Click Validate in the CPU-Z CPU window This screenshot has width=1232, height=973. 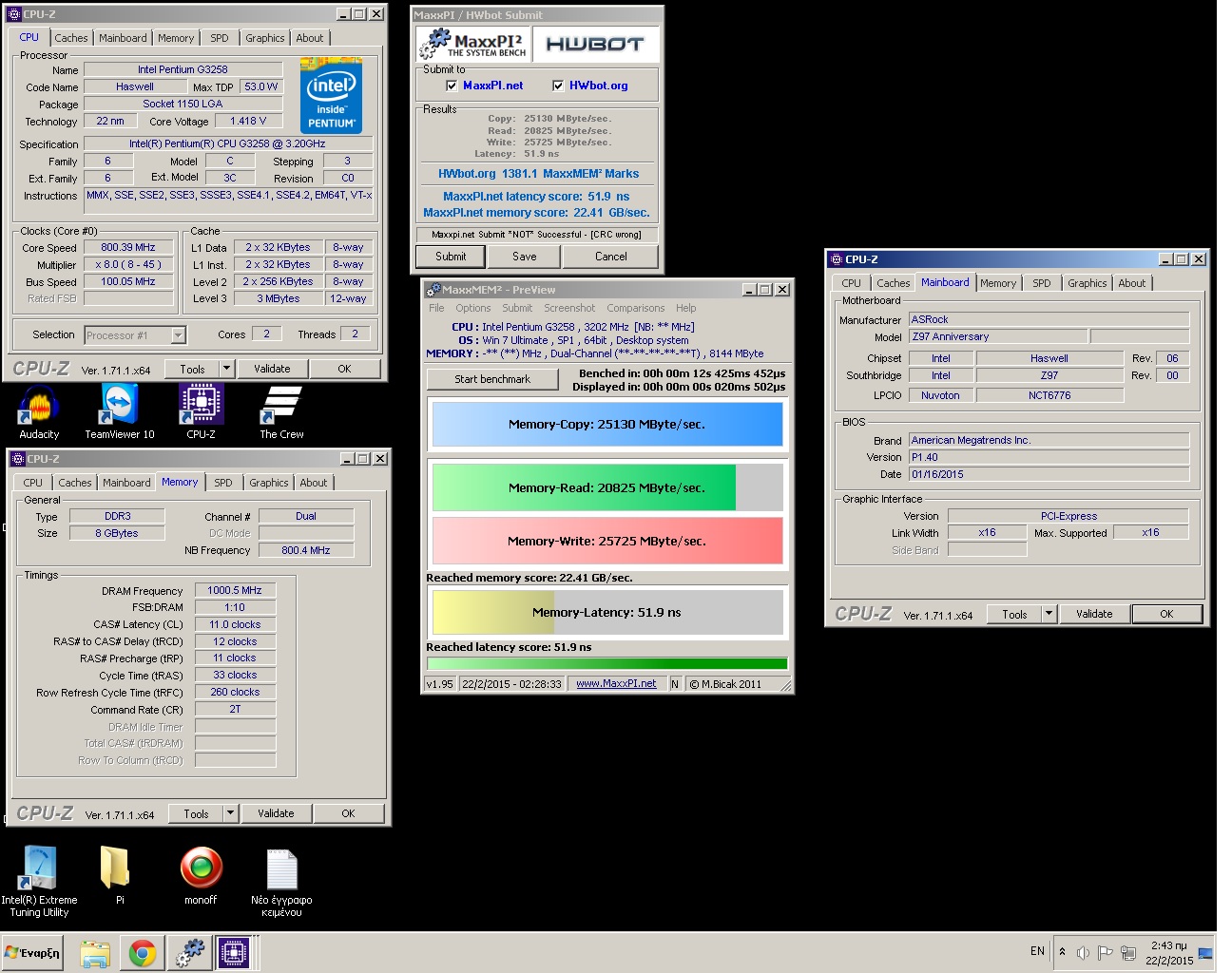[272, 369]
